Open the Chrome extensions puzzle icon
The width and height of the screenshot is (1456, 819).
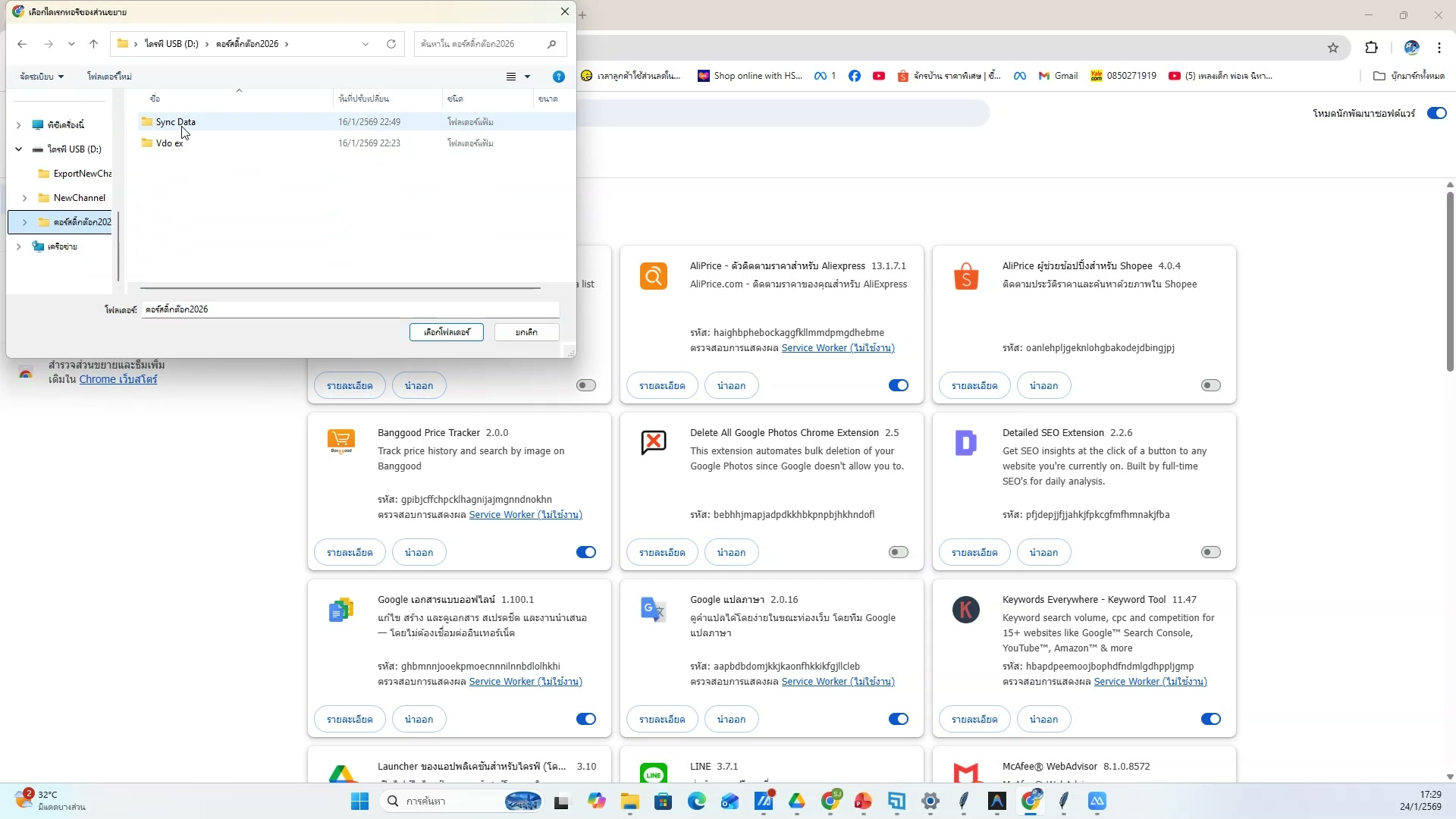point(1371,48)
